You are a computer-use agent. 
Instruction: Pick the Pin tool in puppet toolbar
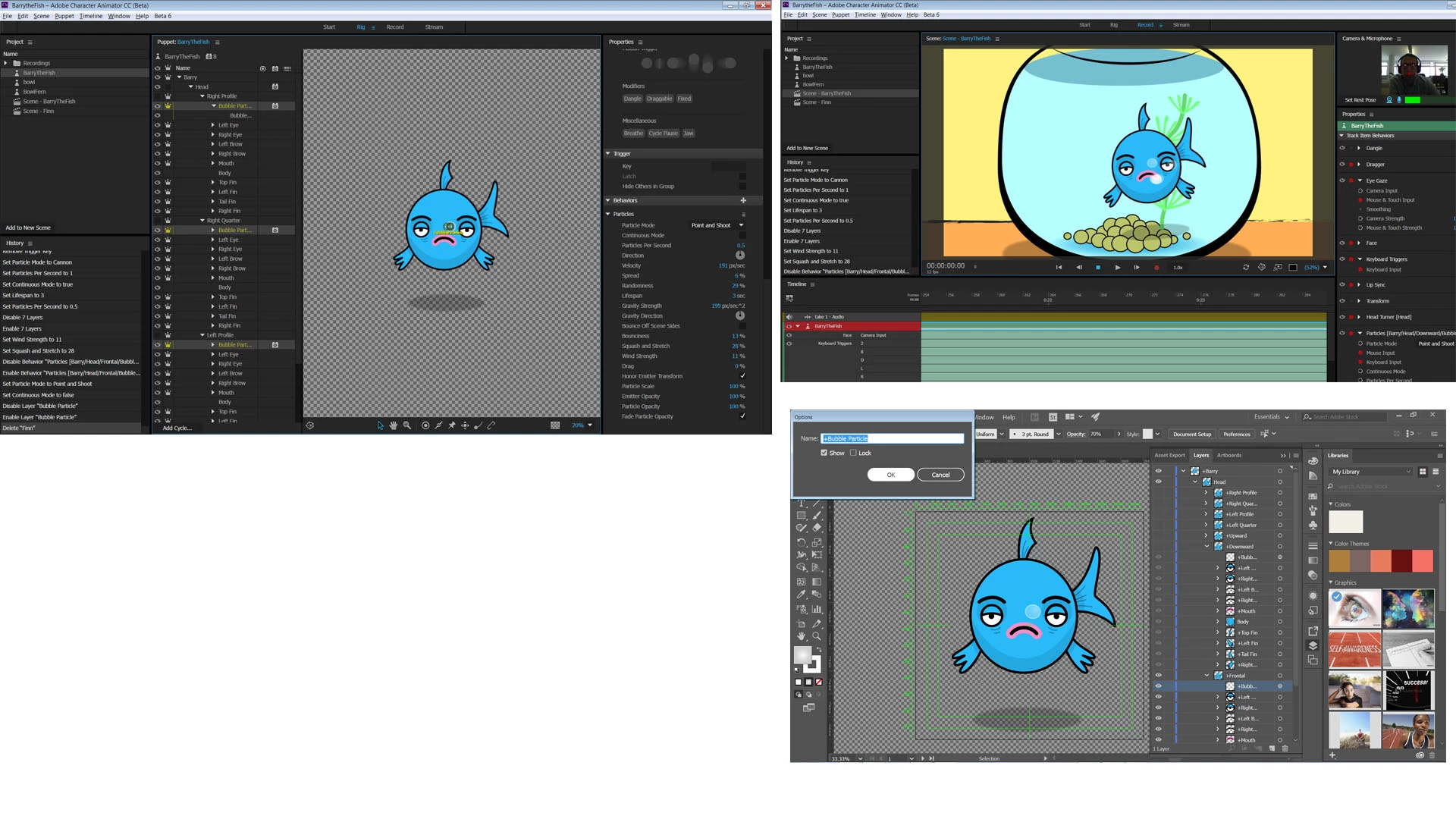(x=452, y=425)
